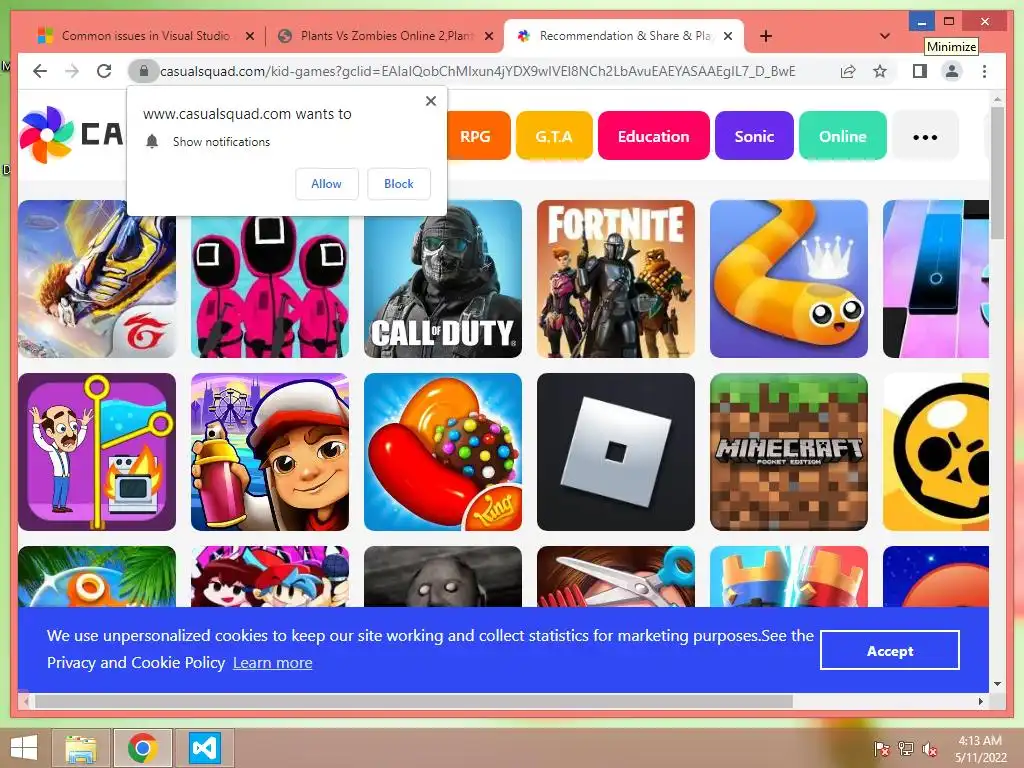Open the network tray icon

coord(906,749)
